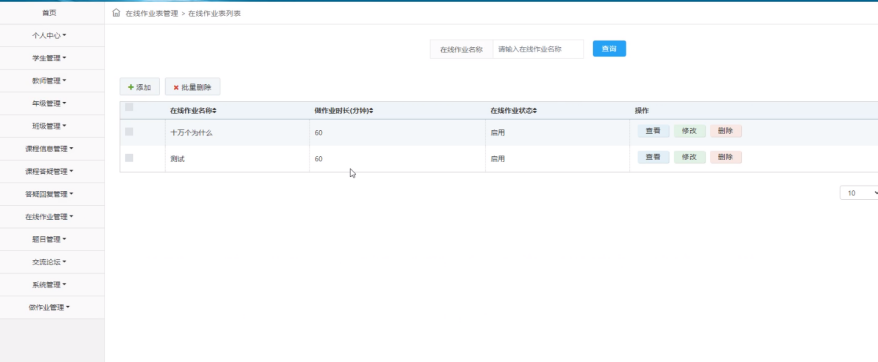This screenshot has height=362, width=878.
Task: Delete the 测试 row via 删除
Action: 726,157
